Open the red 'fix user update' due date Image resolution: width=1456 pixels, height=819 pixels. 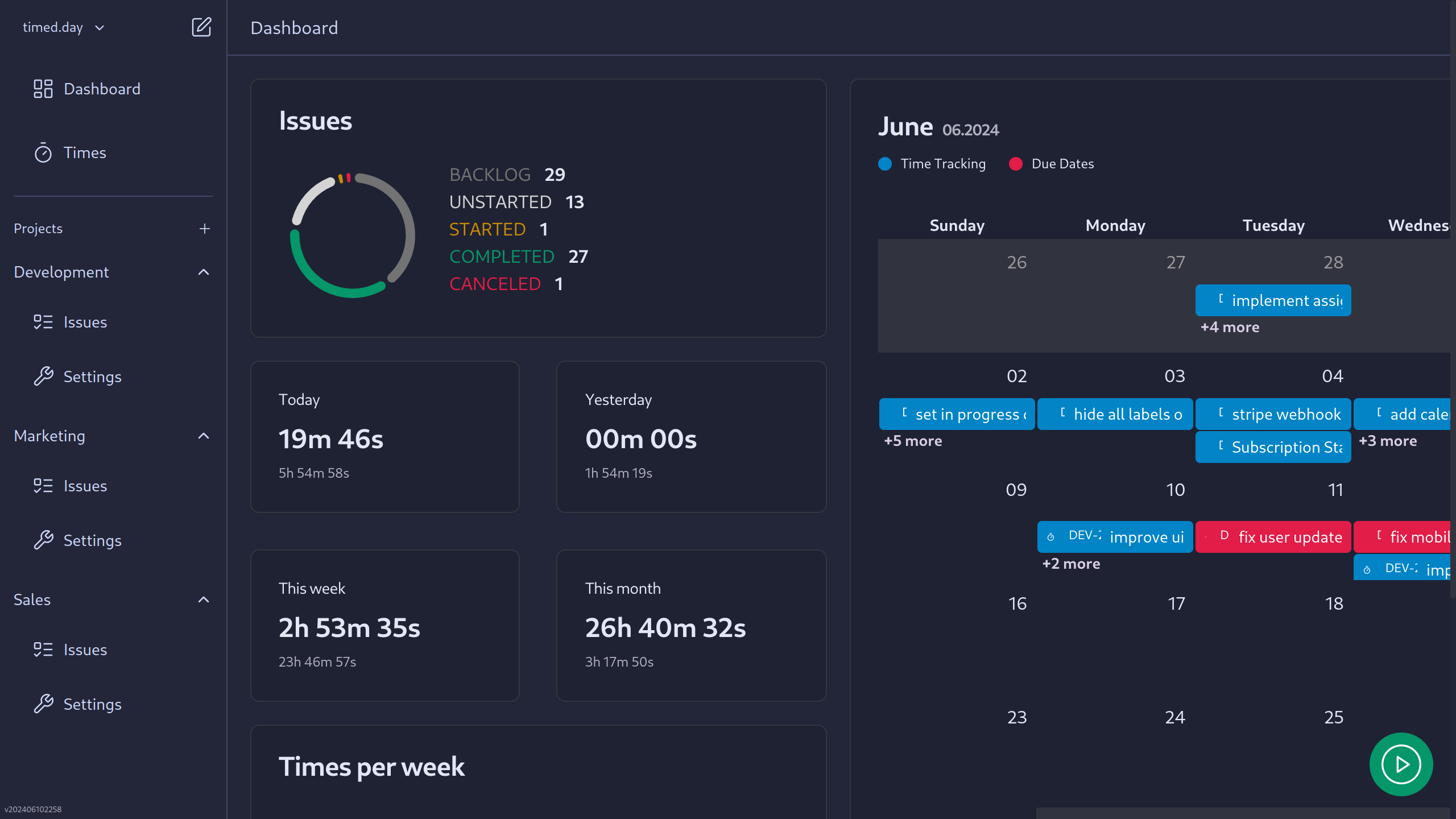pyautogui.click(x=1273, y=537)
